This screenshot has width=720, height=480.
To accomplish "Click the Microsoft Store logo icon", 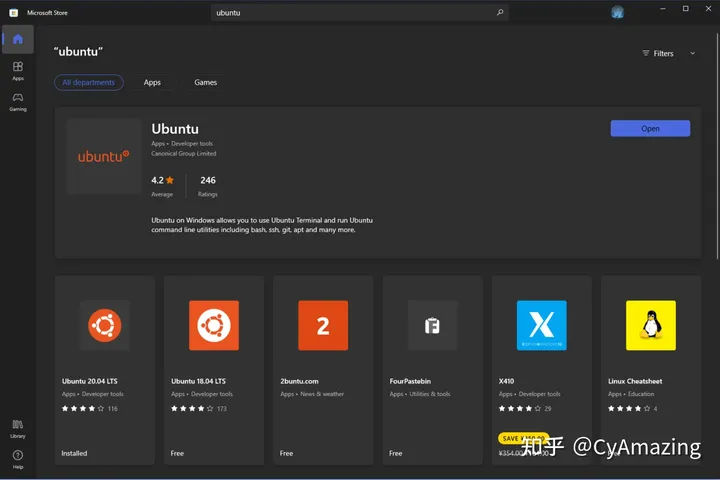I will click(x=14, y=13).
